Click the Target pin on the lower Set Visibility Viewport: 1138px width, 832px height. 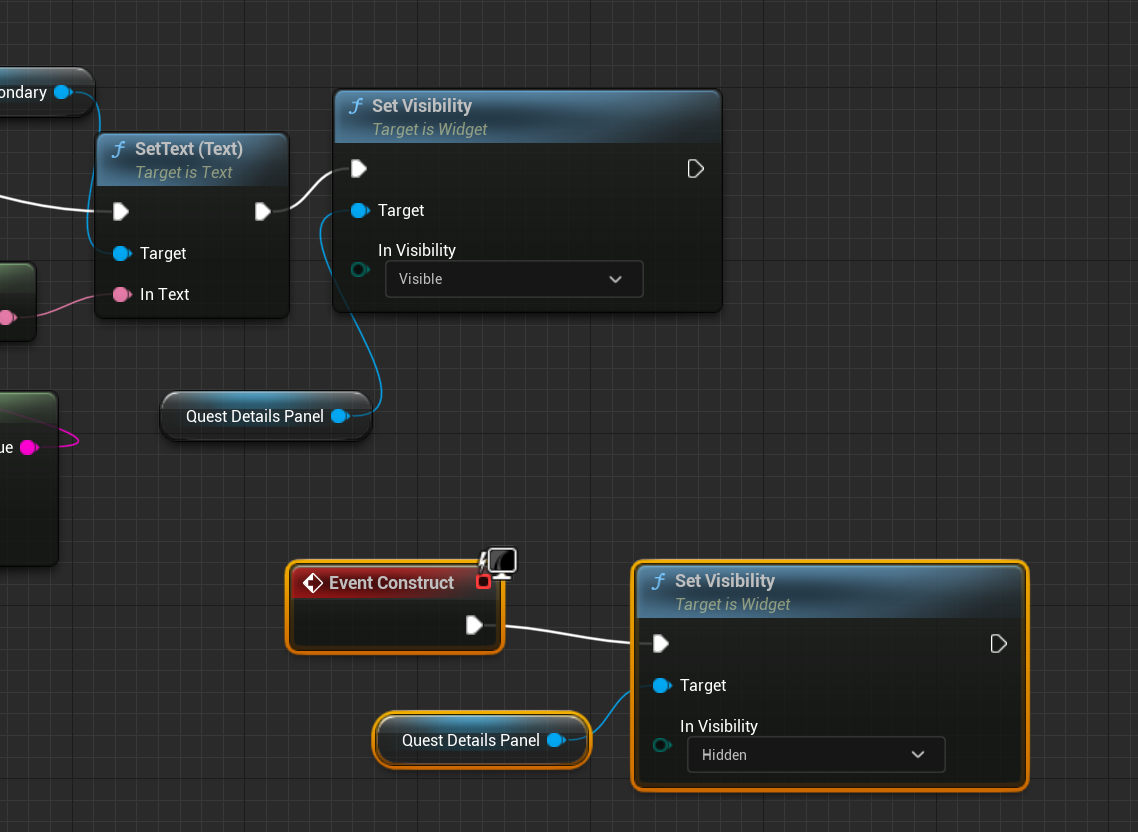(661, 685)
